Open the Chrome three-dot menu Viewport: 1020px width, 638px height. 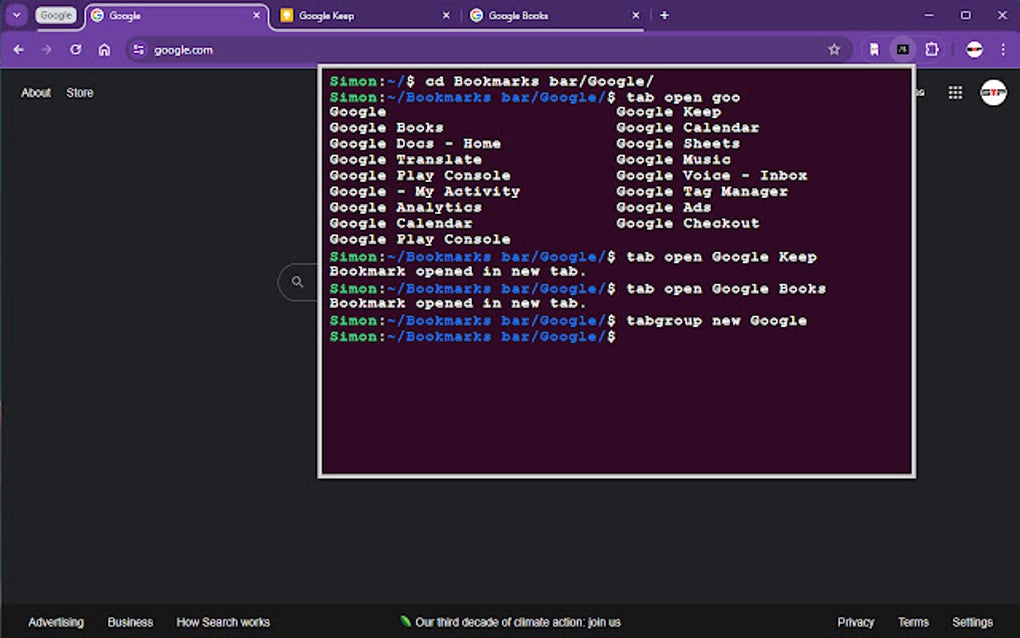click(x=1003, y=48)
